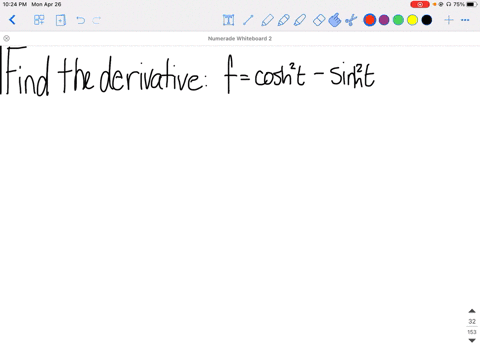Select the first pen tool
The image size is (480, 360).
pos(267,20)
